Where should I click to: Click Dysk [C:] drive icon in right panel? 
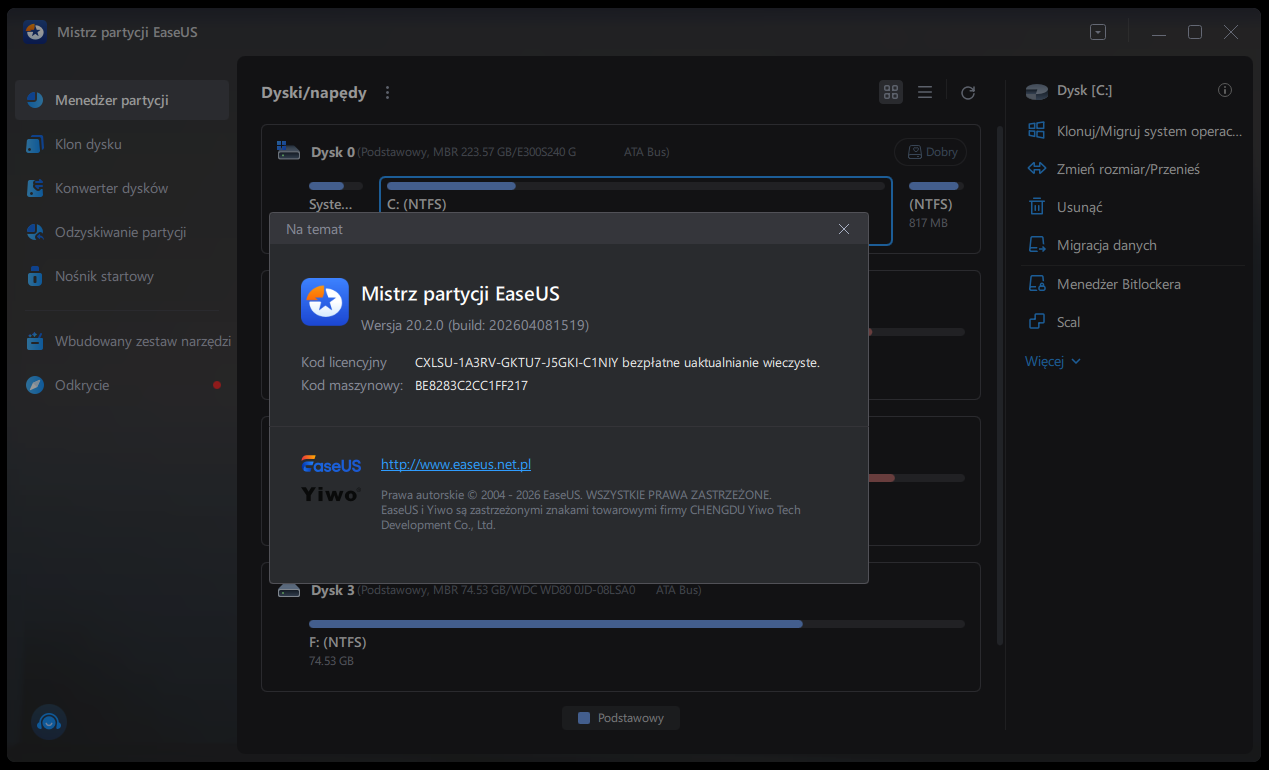point(1037,91)
